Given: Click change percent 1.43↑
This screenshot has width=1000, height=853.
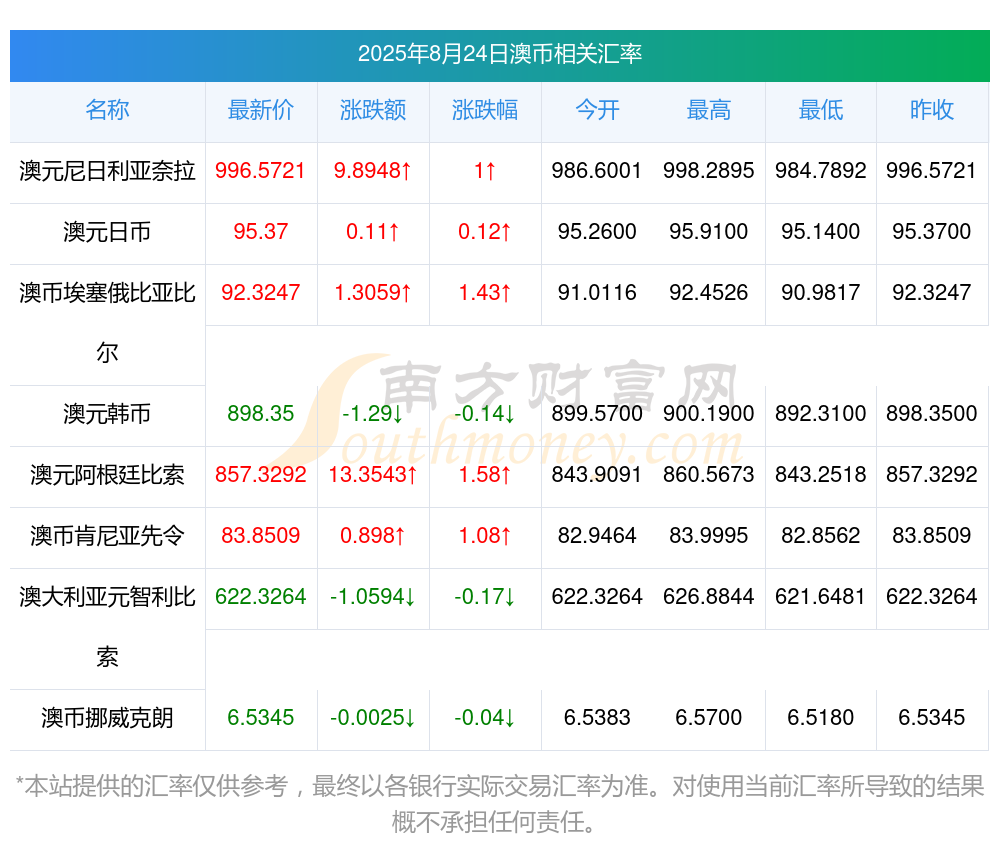Looking at the screenshot, I should tap(485, 293).
